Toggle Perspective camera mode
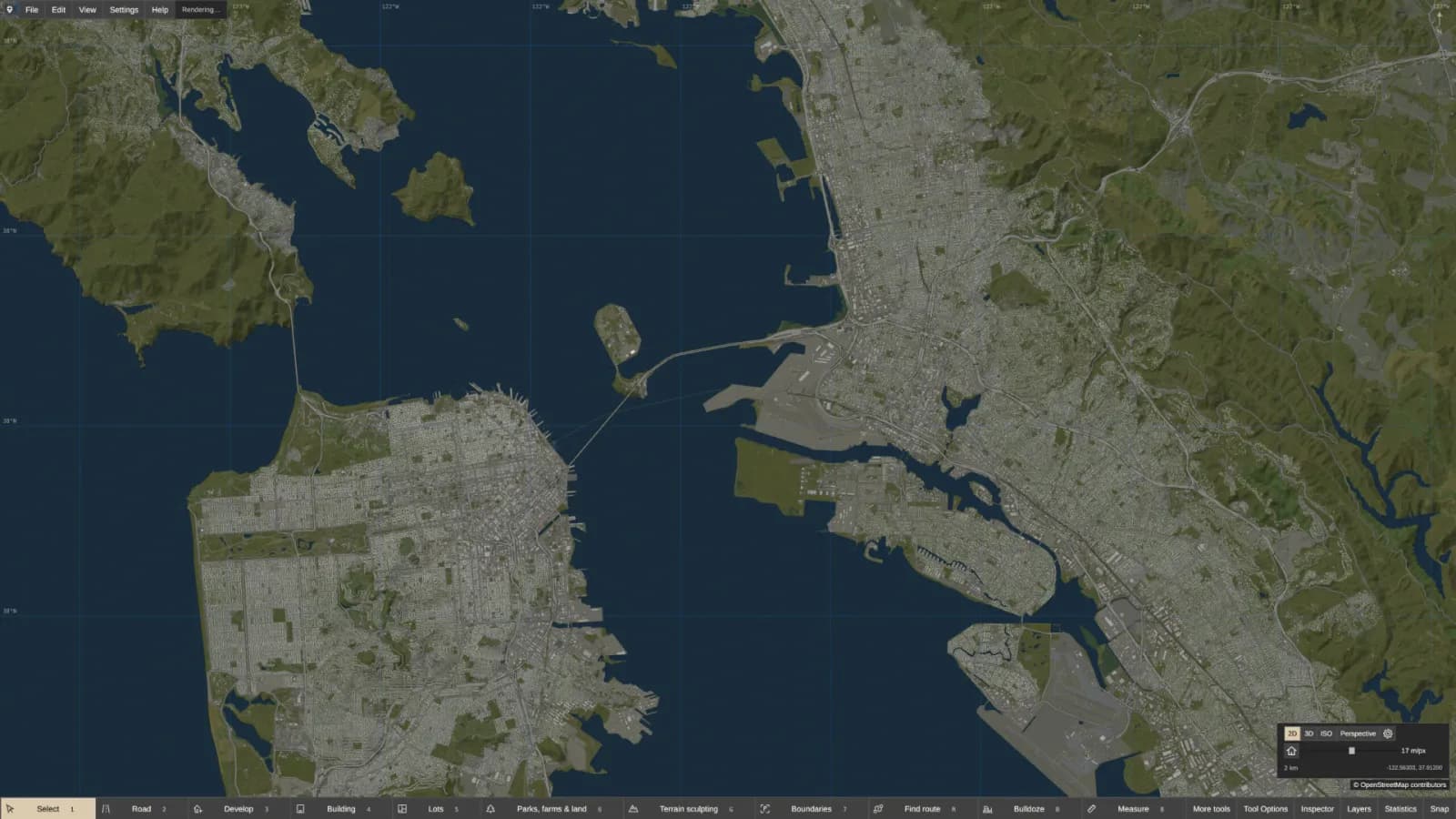This screenshot has height=819, width=1456. (1358, 733)
